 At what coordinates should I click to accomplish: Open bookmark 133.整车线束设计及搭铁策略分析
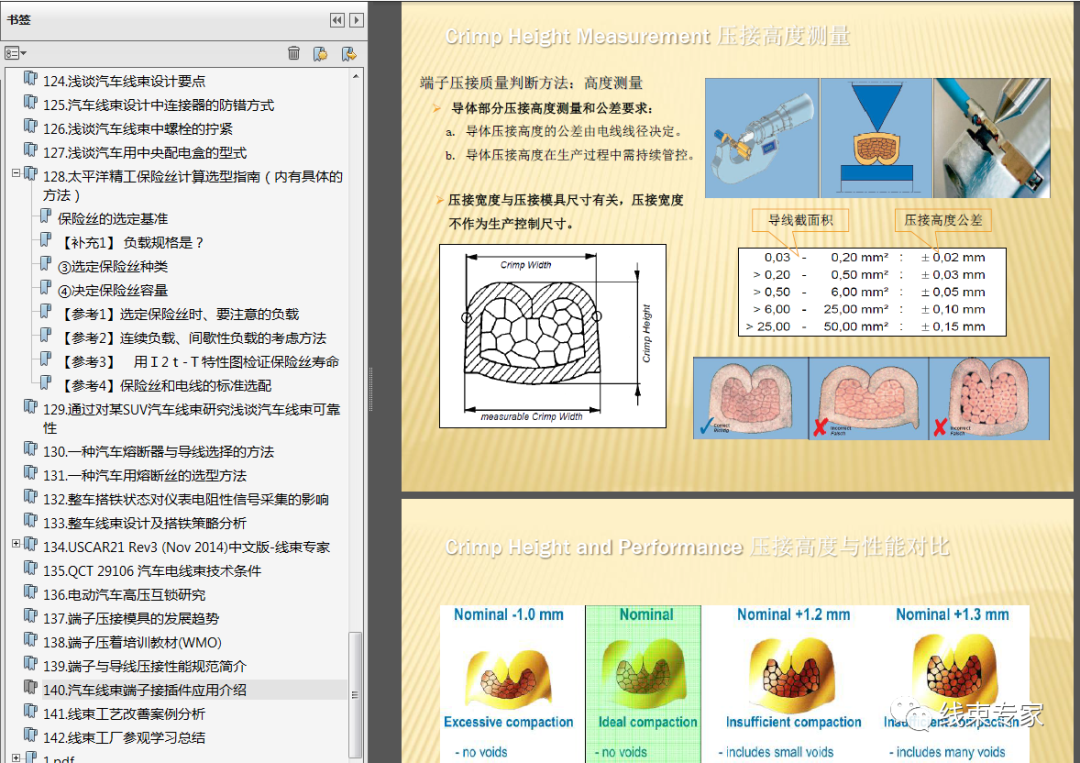click(145, 523)
